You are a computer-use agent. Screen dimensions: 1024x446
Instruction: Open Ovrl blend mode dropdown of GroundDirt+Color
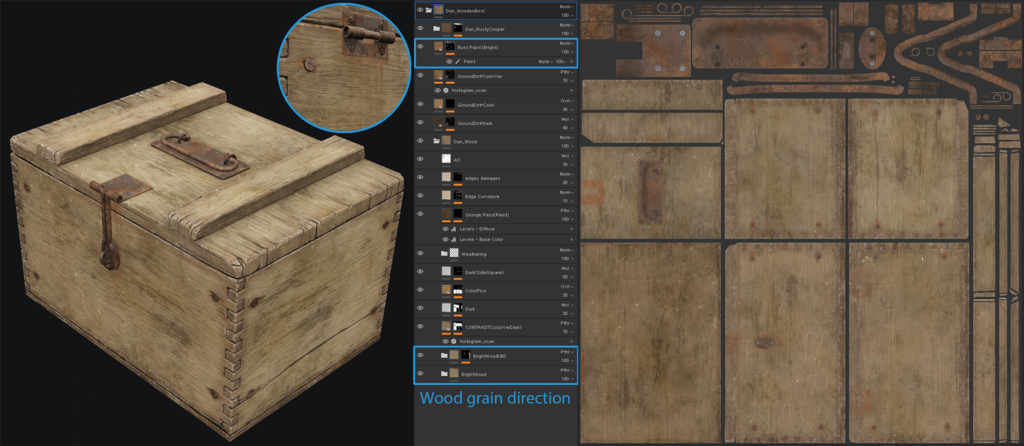tap(566, 101)
